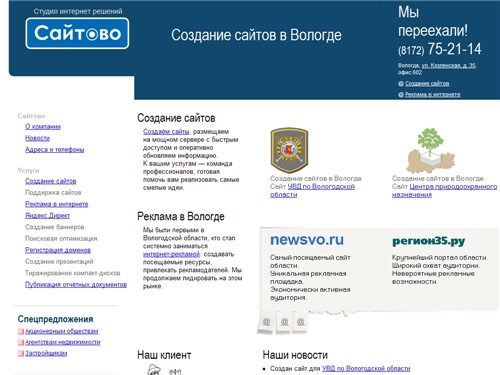Open Публикация отчётных документов link

coord(76,285)
